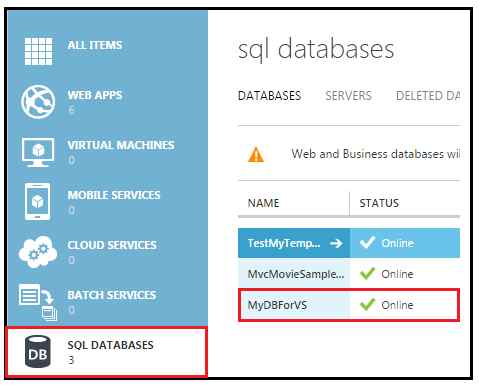Open the DELETED DATABASES tab
479x386 pixels.
(x=428, y=96)
